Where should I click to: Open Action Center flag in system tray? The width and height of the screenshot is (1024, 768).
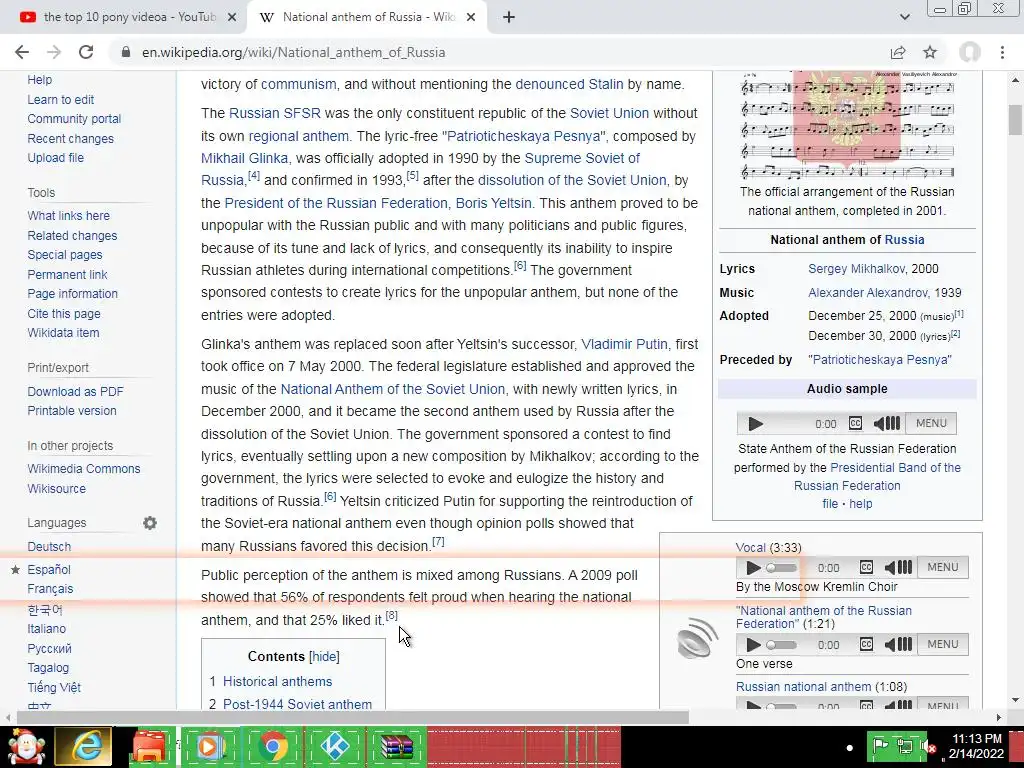pyautogui.click(x=880, y=746)
